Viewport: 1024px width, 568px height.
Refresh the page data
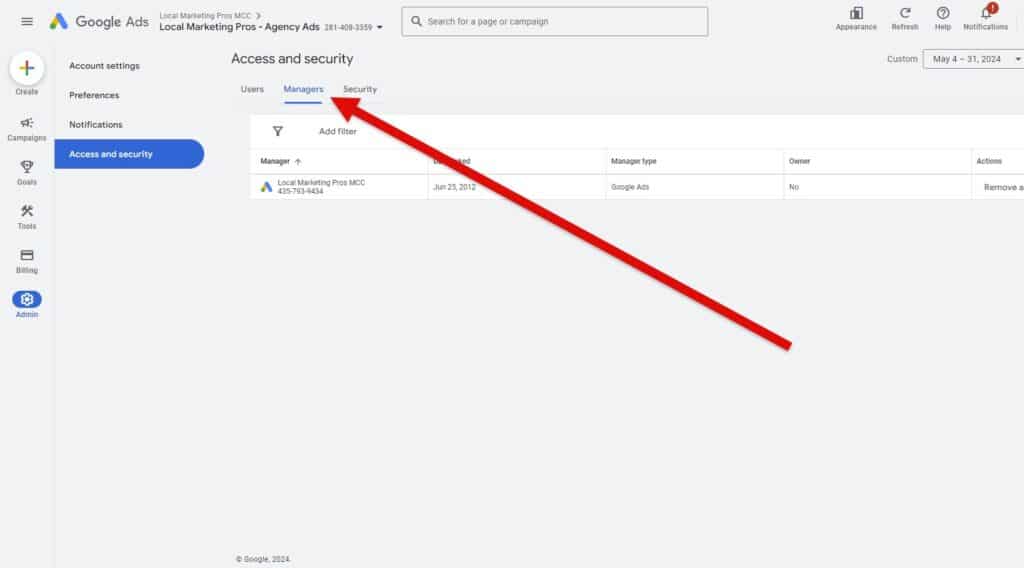point(904,18)
